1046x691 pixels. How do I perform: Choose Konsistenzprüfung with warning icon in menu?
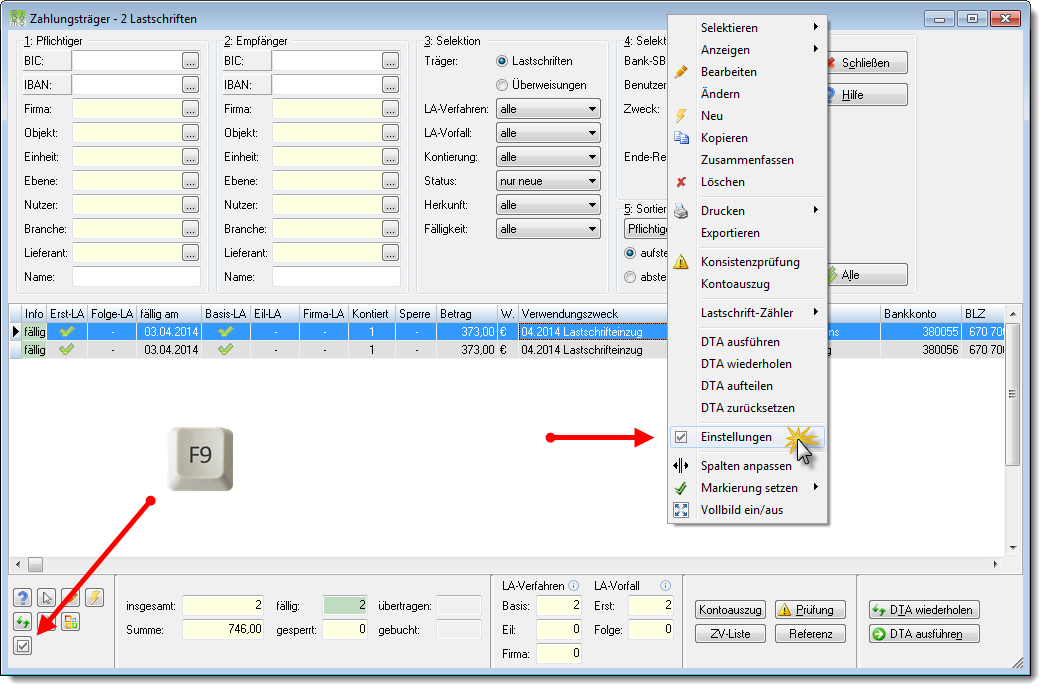[x=747, y=261]
